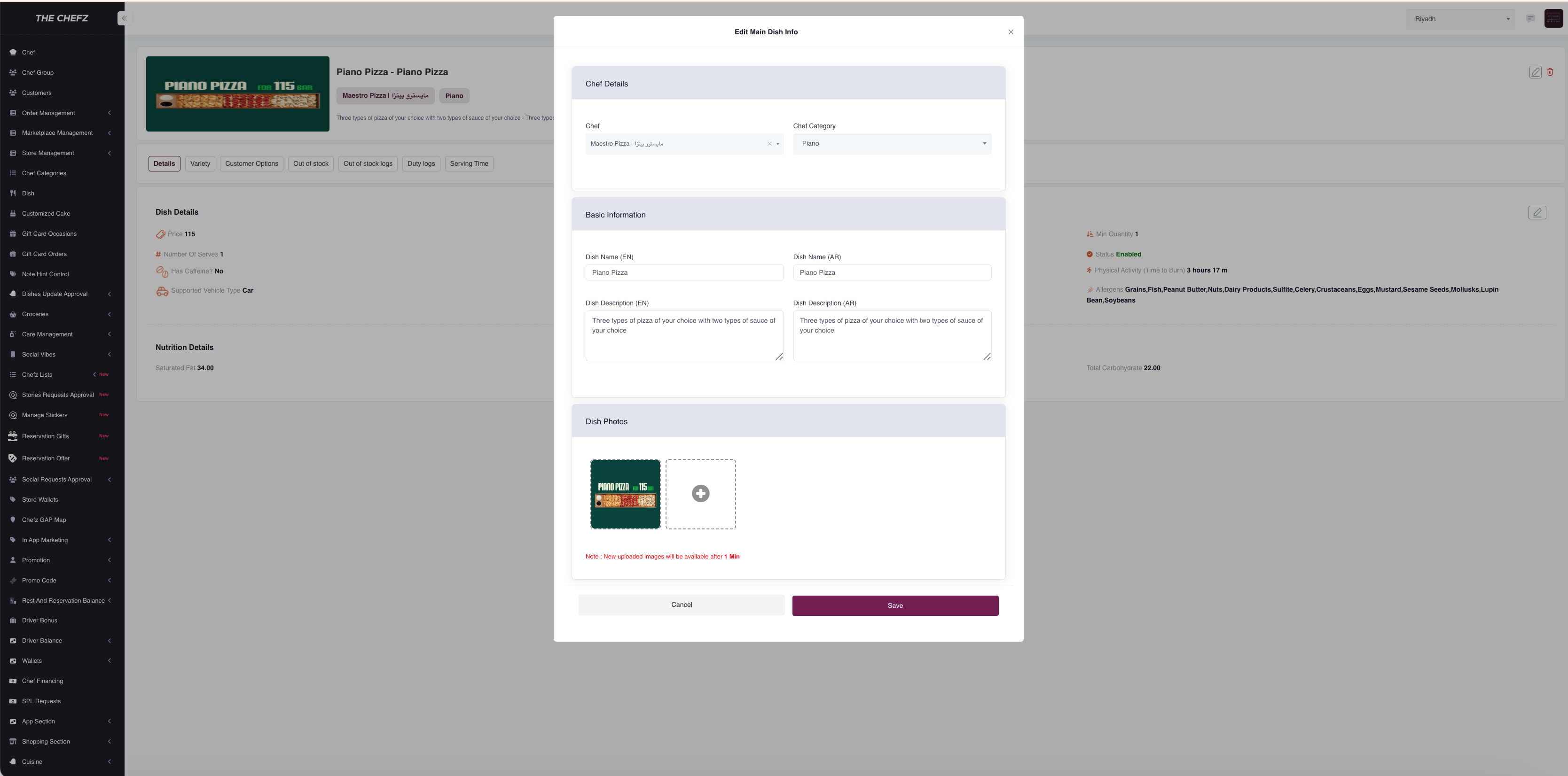This screenshot has height=776, width=1568.
Task: Open the Chef select dropdown
Action: [684, 144]
